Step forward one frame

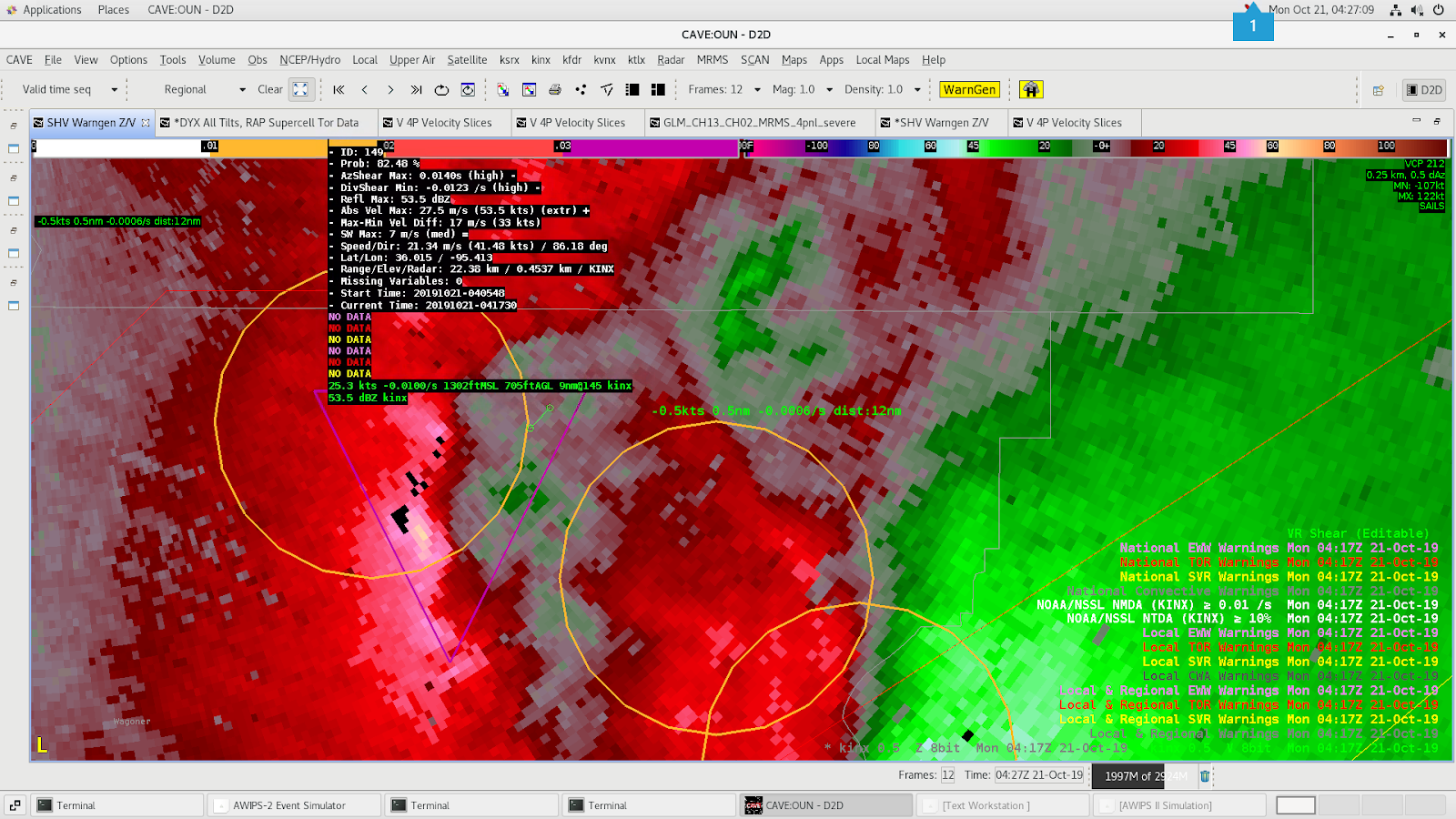tap(390, 89)
